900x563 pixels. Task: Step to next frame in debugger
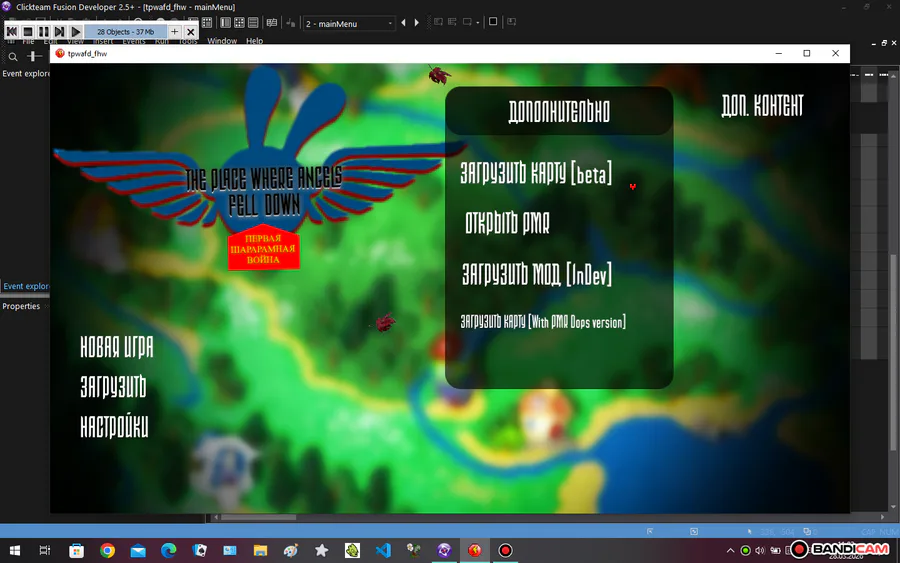pyautogui.click(x=59, y=32)
